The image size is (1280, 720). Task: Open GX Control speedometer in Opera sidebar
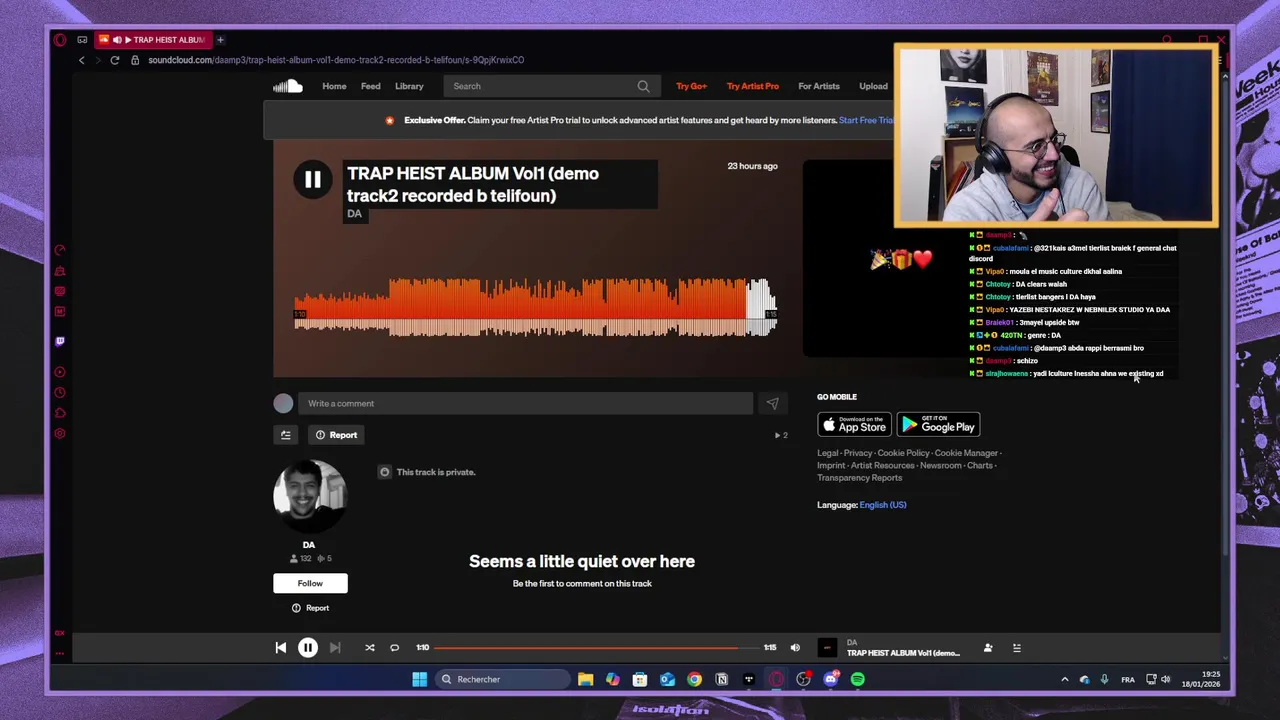click(60, 250)
